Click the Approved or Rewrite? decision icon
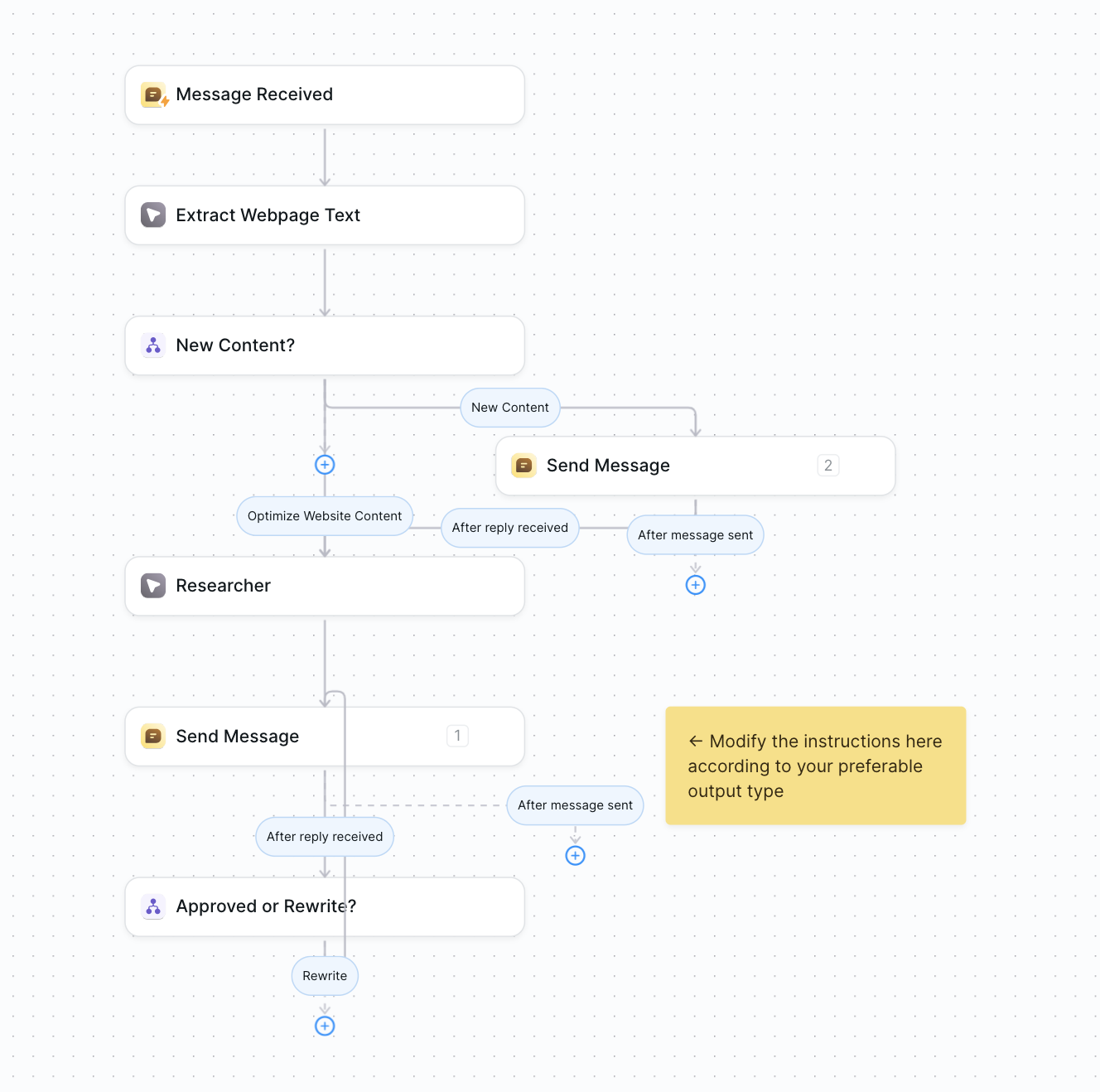 tap(153, 906)
